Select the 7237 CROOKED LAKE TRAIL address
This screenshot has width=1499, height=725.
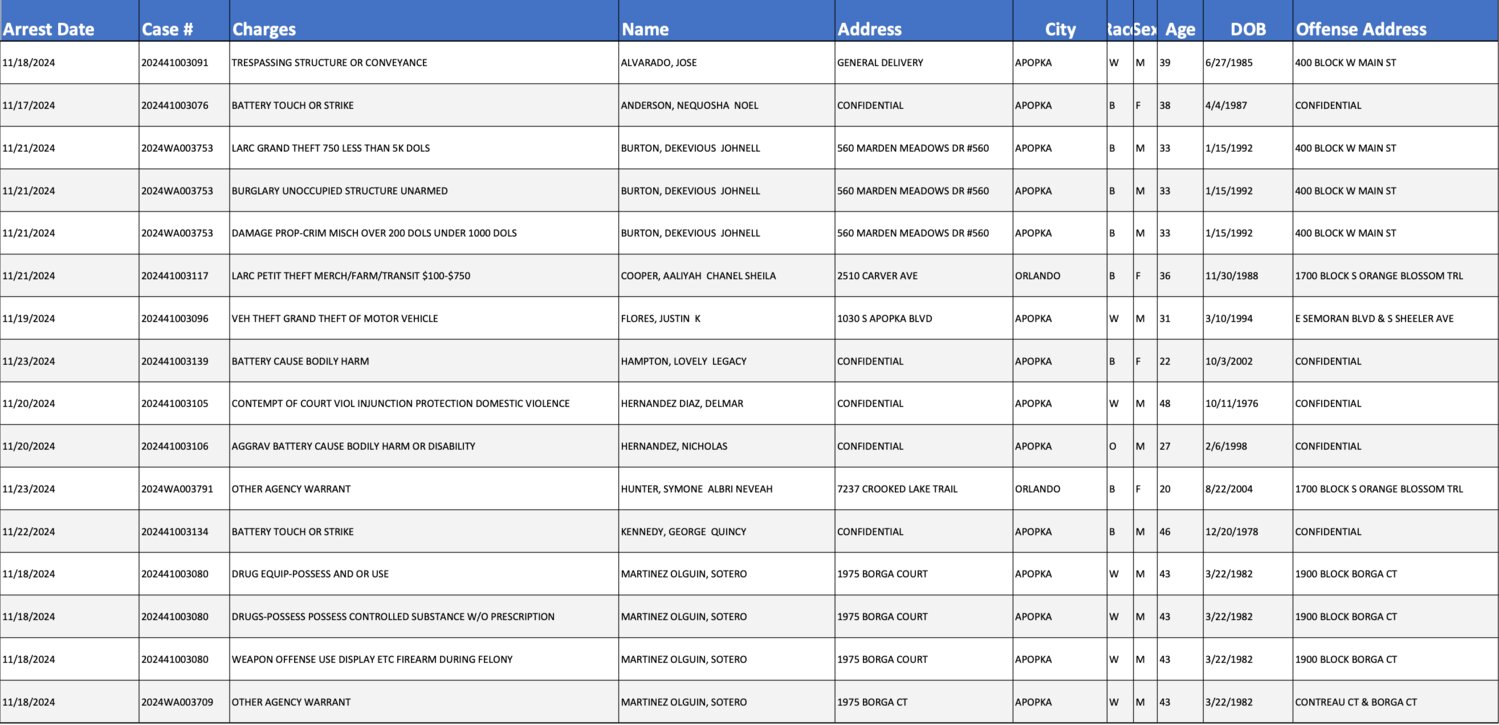[923, 489]
